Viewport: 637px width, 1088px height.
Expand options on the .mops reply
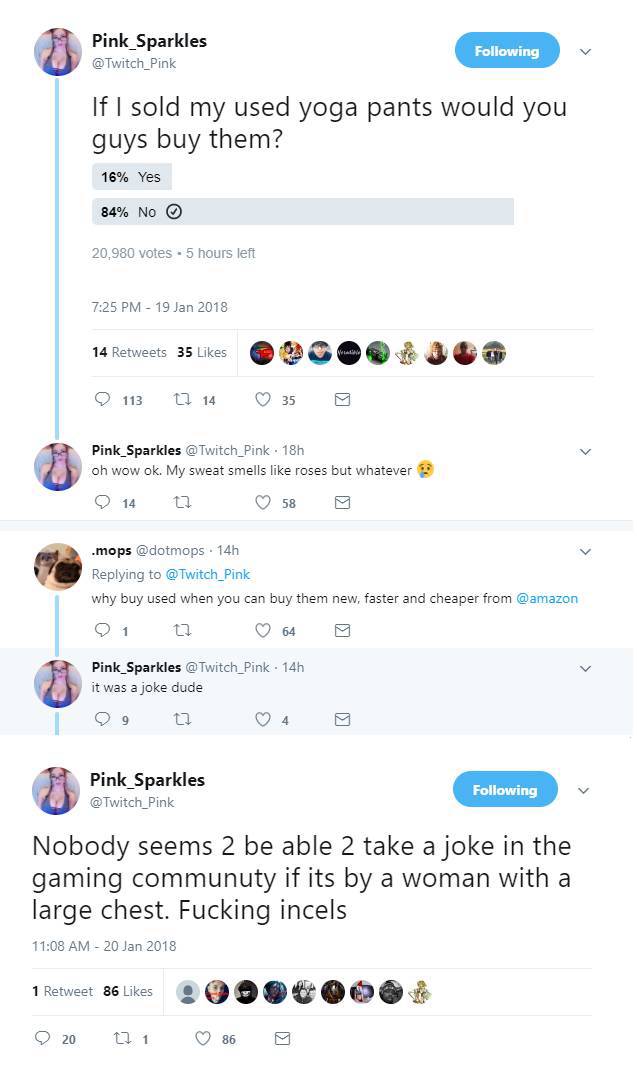[585, 552]
